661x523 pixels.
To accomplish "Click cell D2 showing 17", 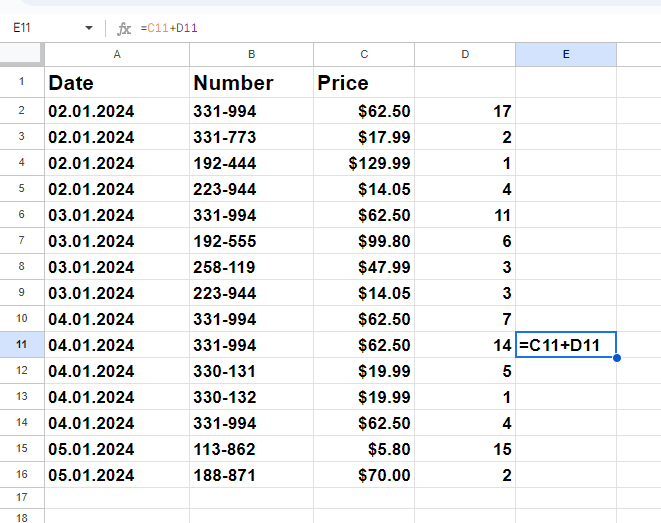I will pyautogui.click(x=465, y=111).
